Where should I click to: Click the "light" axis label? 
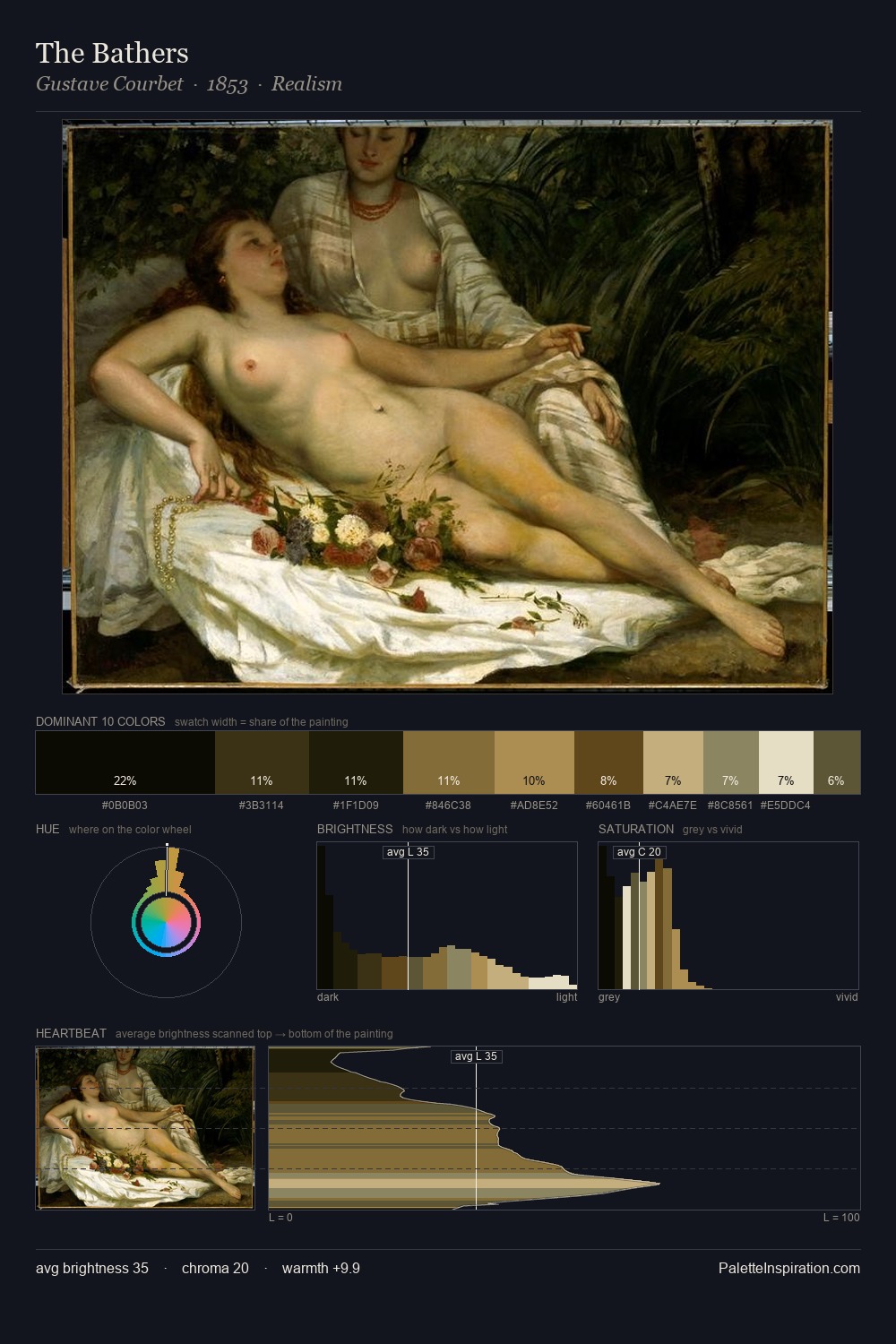(566, 997)
